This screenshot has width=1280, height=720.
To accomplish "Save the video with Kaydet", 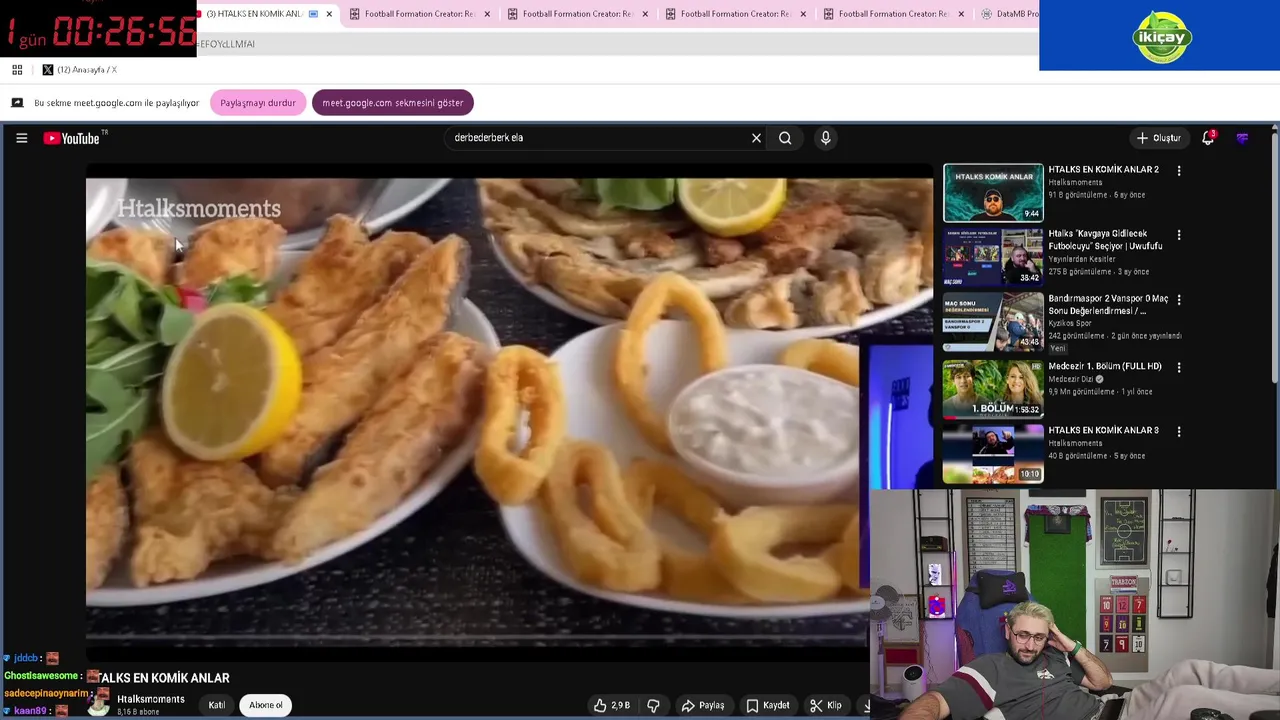I will tap(767, 705).
